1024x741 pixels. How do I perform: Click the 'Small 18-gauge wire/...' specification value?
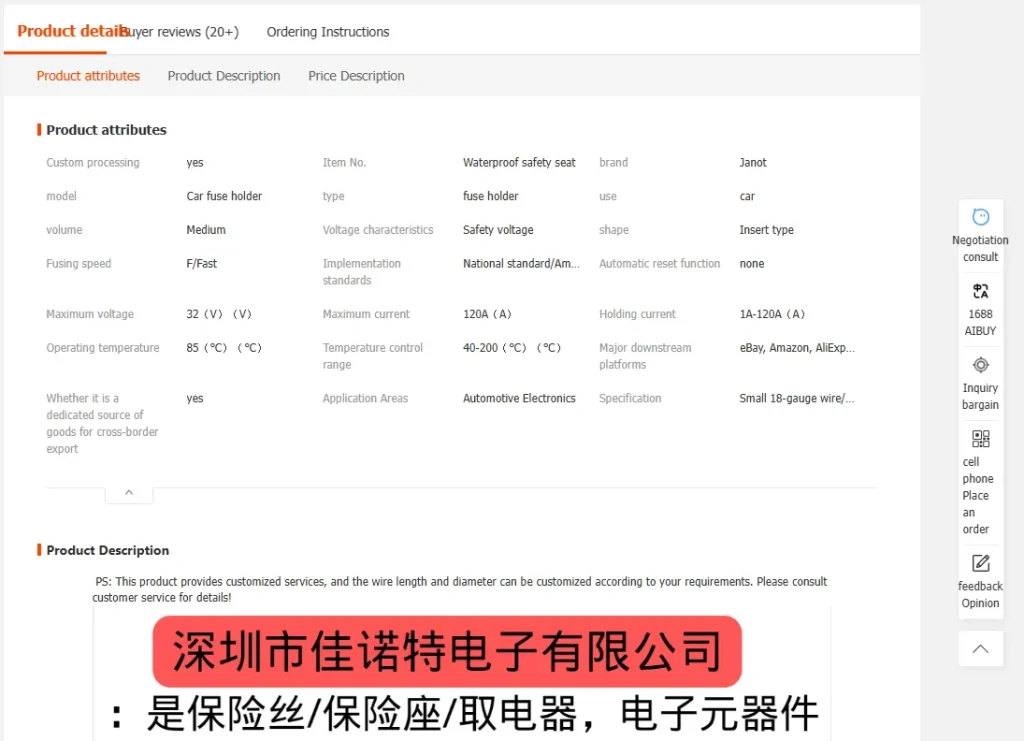pos(797,398)
